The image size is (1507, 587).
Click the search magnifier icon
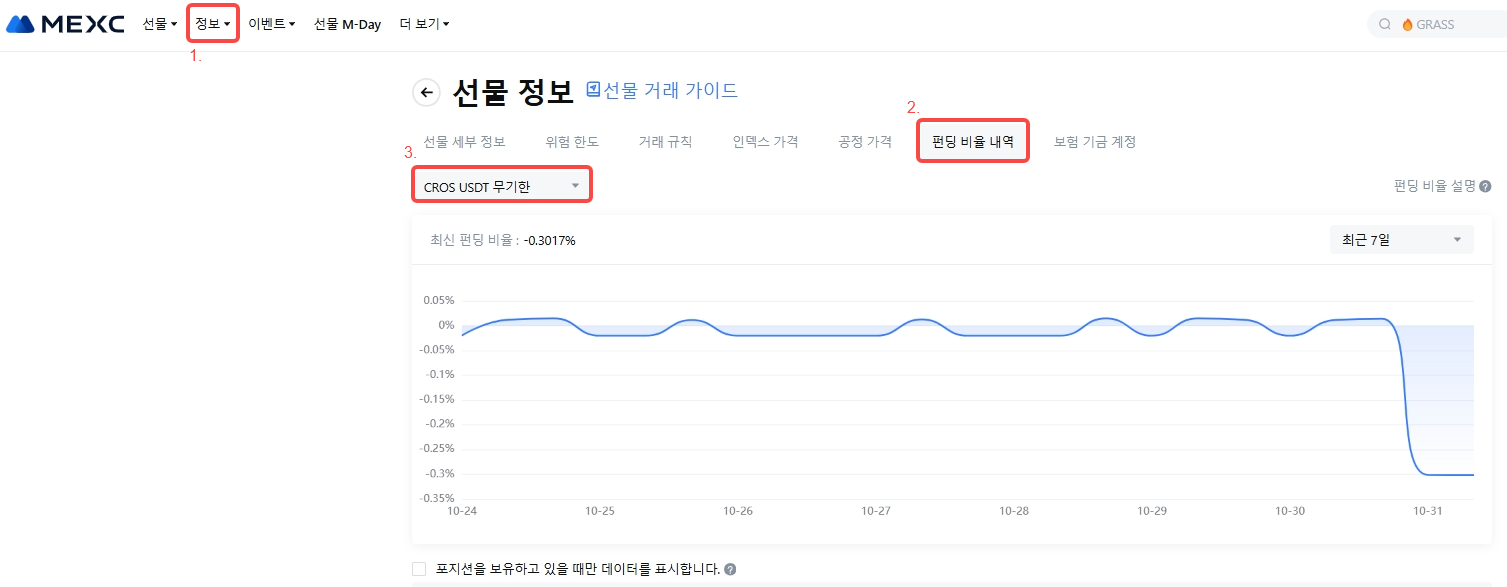tap(1385, 24)
